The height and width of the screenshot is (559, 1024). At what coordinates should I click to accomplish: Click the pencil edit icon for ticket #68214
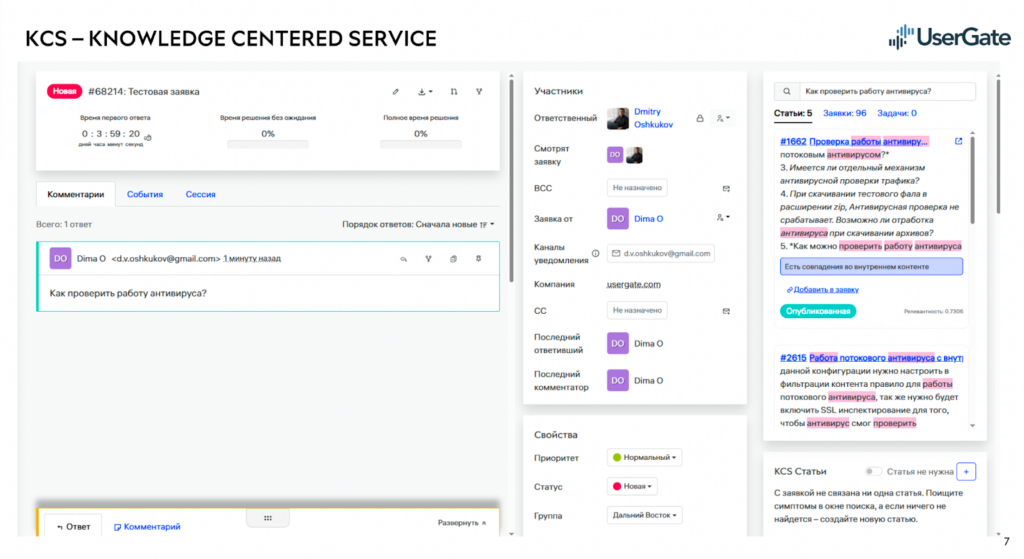pyautogui.click(x=396, y=91)
